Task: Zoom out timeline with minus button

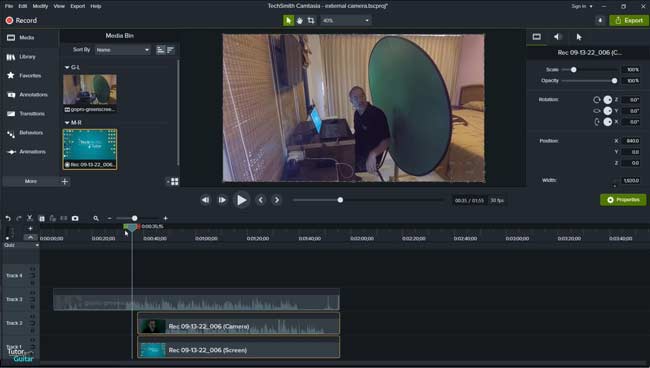Action: 109,218
